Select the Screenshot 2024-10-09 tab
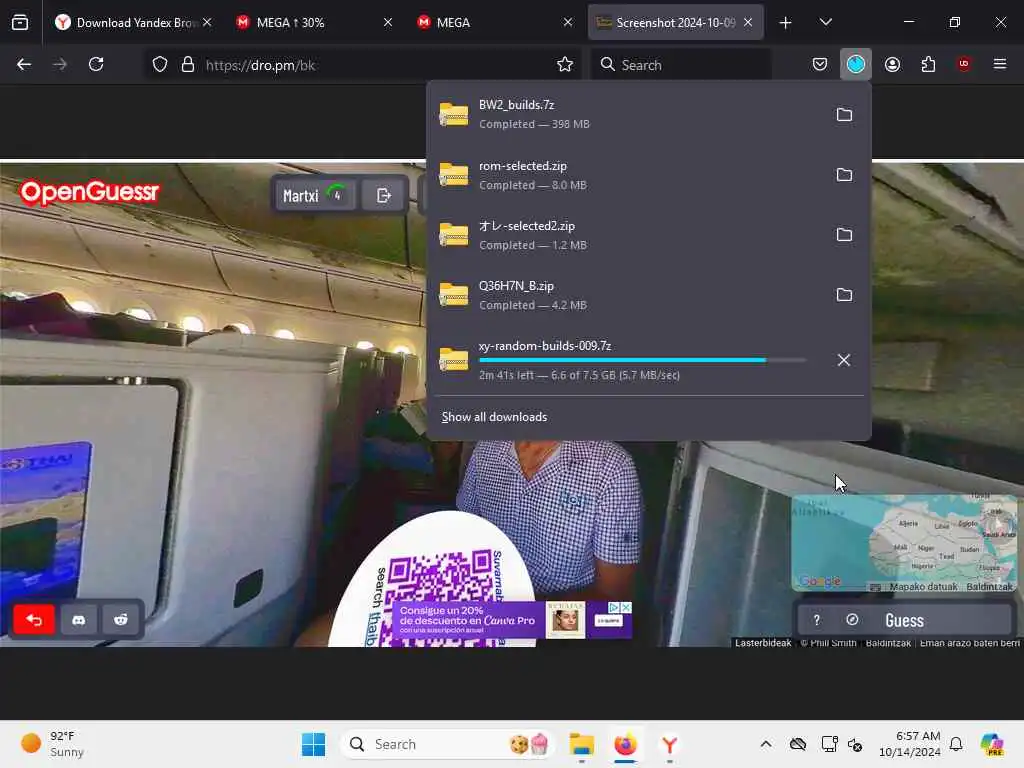Image resolution: width=1024 pixels, height=768 pixels. (x=675, y=23)
